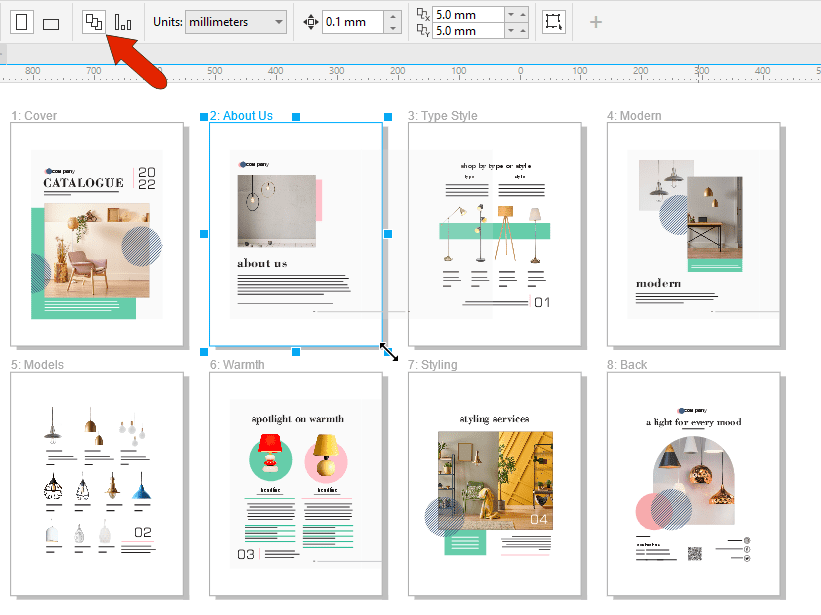Click the plus to add a new page

[x=595, y=21]
